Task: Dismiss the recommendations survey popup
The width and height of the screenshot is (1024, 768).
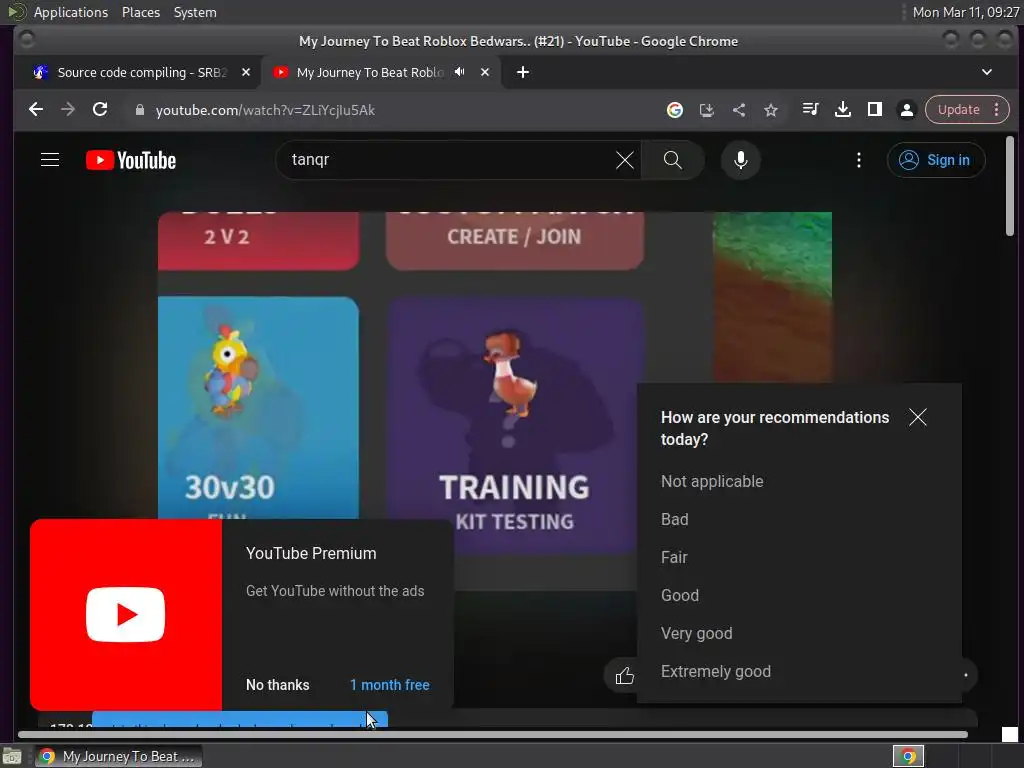Action: click(918, 417)
